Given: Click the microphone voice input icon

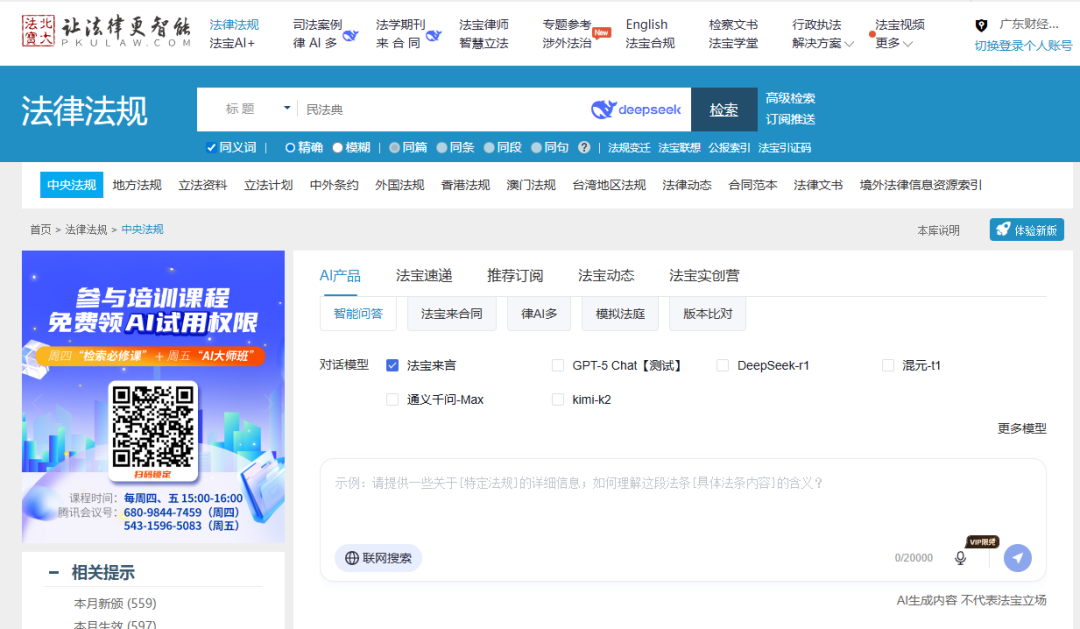Looking at the screenshot, I should point(960,558).
